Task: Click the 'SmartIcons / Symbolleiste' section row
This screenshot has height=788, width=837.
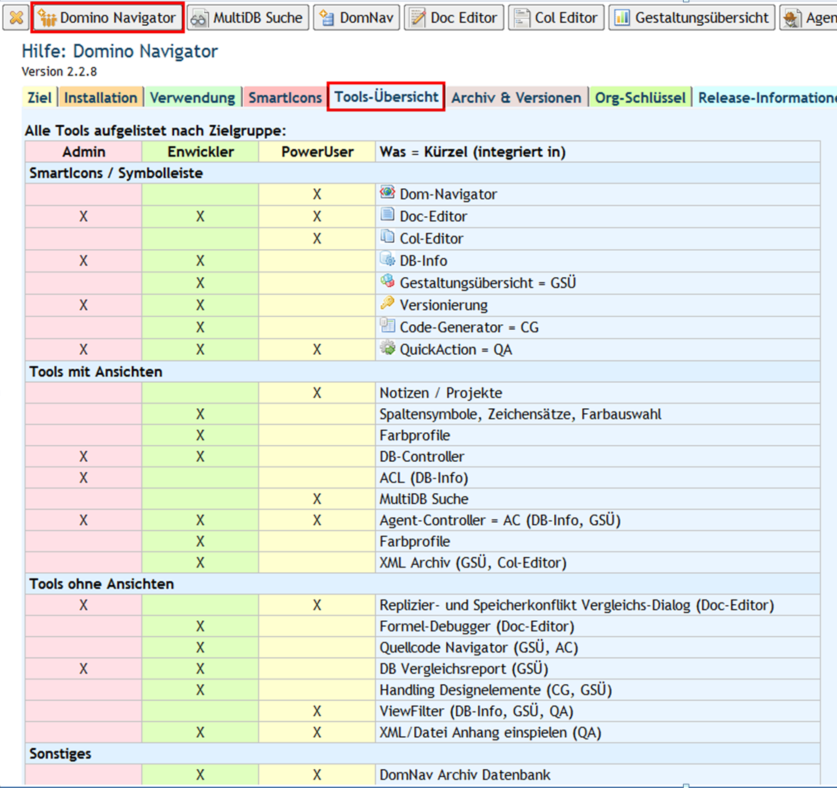Action: pyautogui.click(x=423, y=173)
